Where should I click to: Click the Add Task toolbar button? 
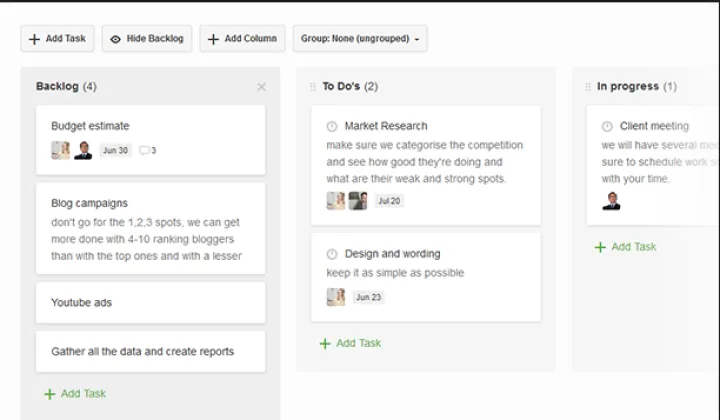57,39
